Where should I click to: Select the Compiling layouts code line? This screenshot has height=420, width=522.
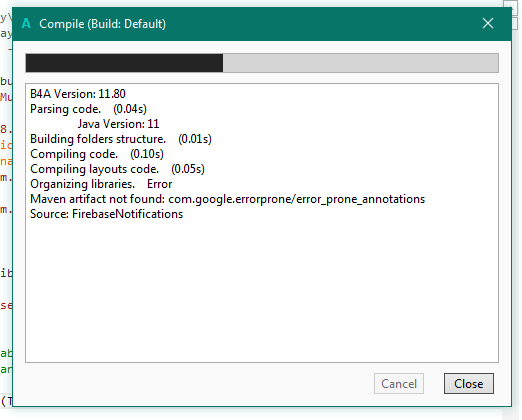(x=117, y=169)
